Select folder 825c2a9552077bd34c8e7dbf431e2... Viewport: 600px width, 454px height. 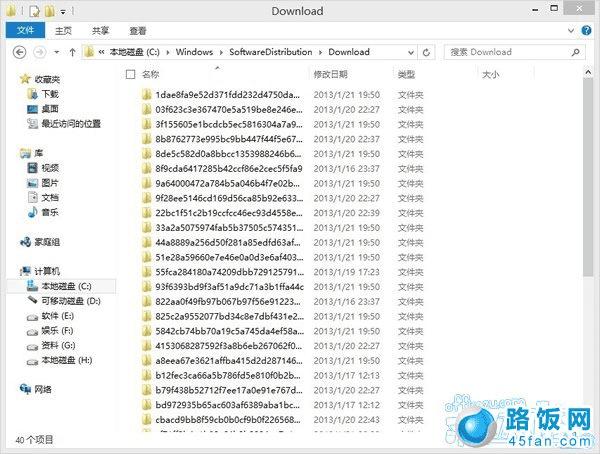230,317
